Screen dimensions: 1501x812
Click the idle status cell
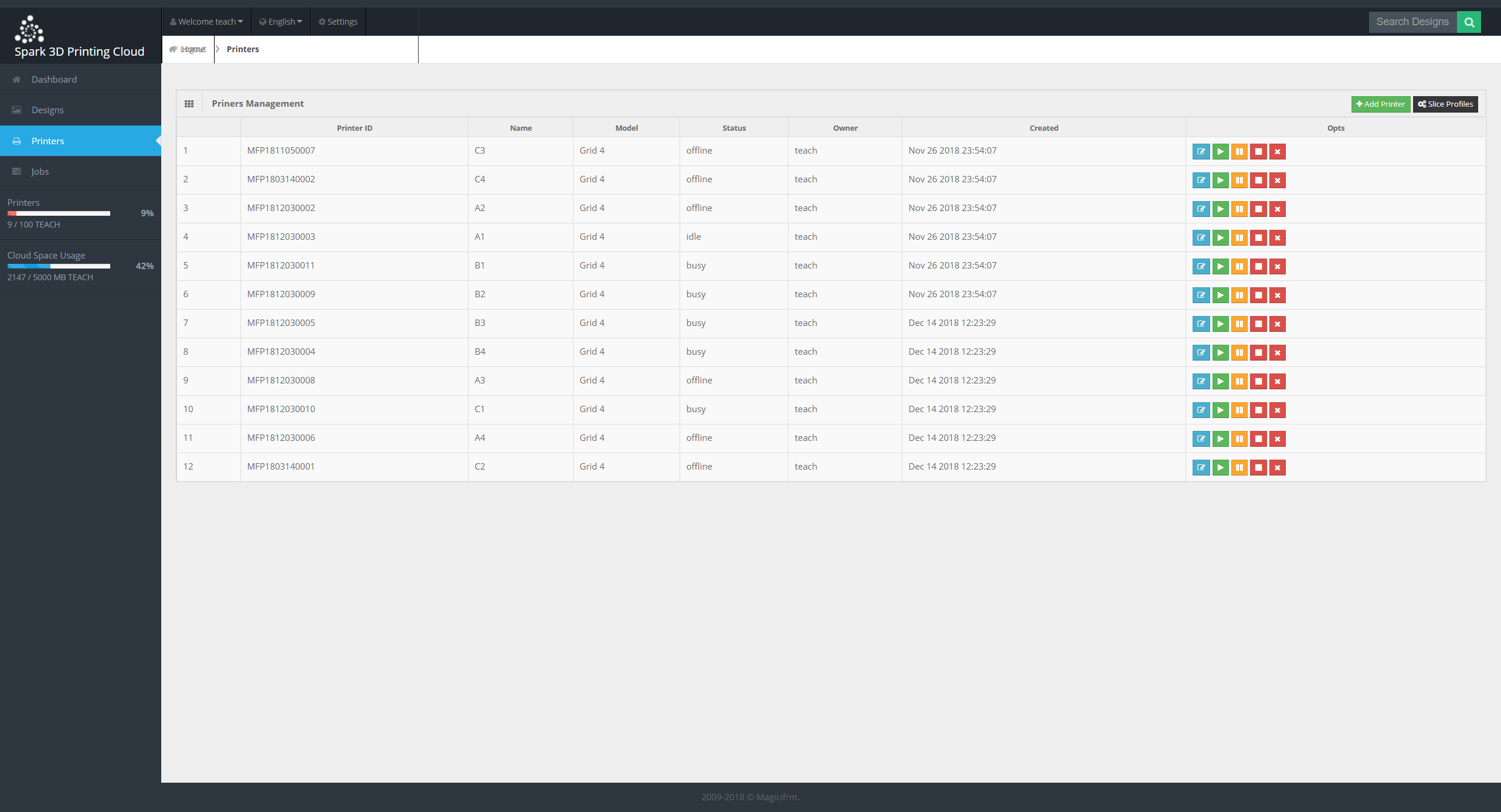(x=734, y=237)
